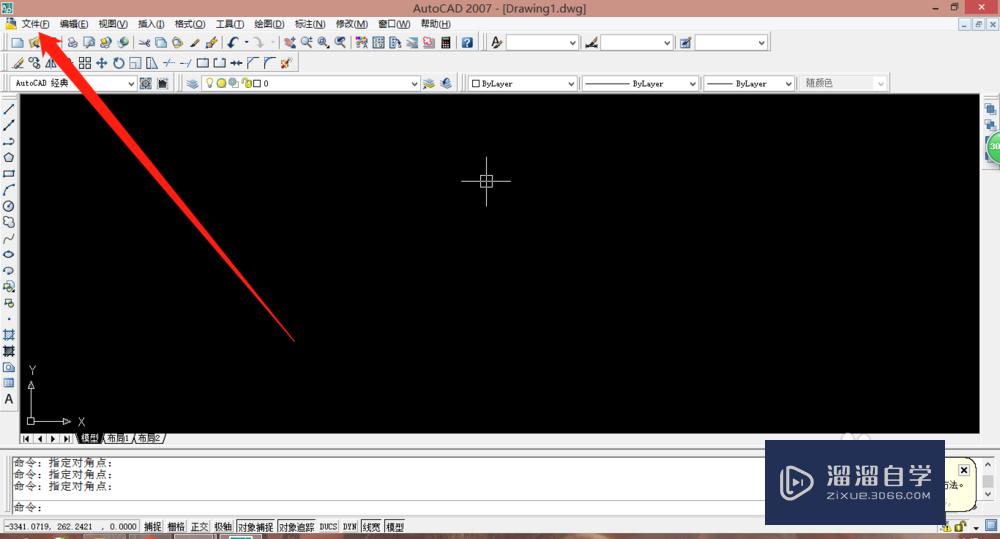Select the Explode tool icon
Viewport: 1000px width, 539px height.
(286, 63)
